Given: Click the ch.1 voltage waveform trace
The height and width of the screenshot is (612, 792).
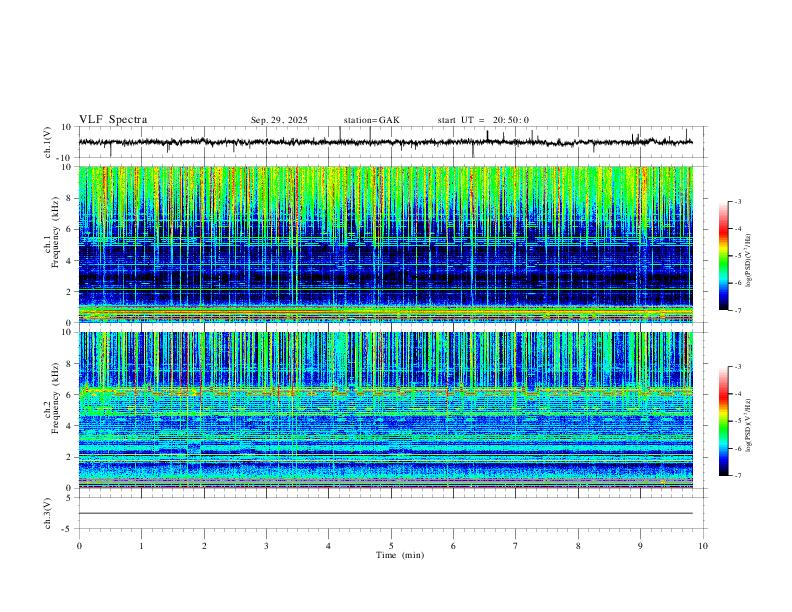Looking at the screenshot, I should (386, 142).
